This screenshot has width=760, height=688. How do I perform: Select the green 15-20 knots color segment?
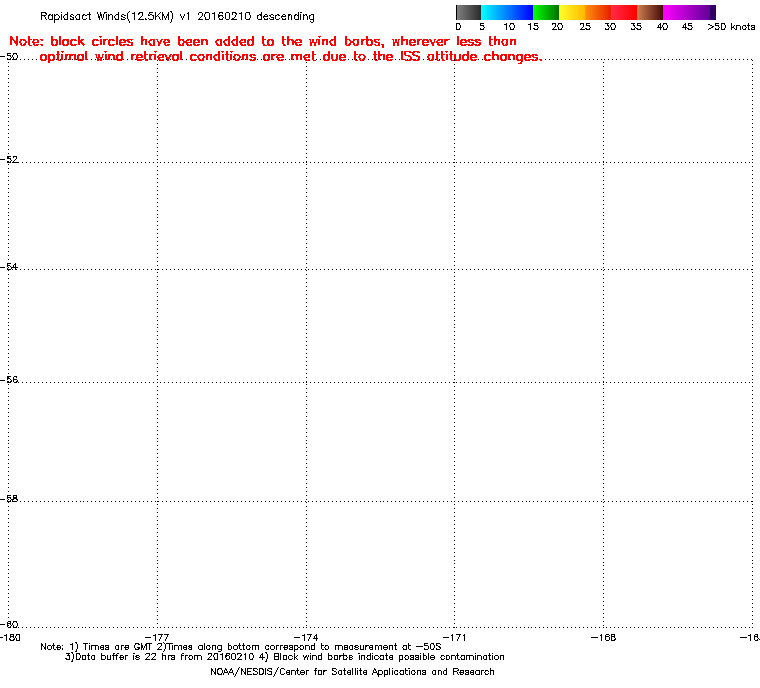click(x=546, y=13)
